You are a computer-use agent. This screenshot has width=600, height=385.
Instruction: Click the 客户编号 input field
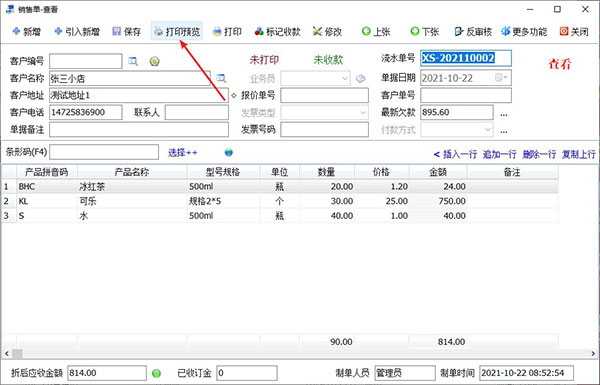86,61
